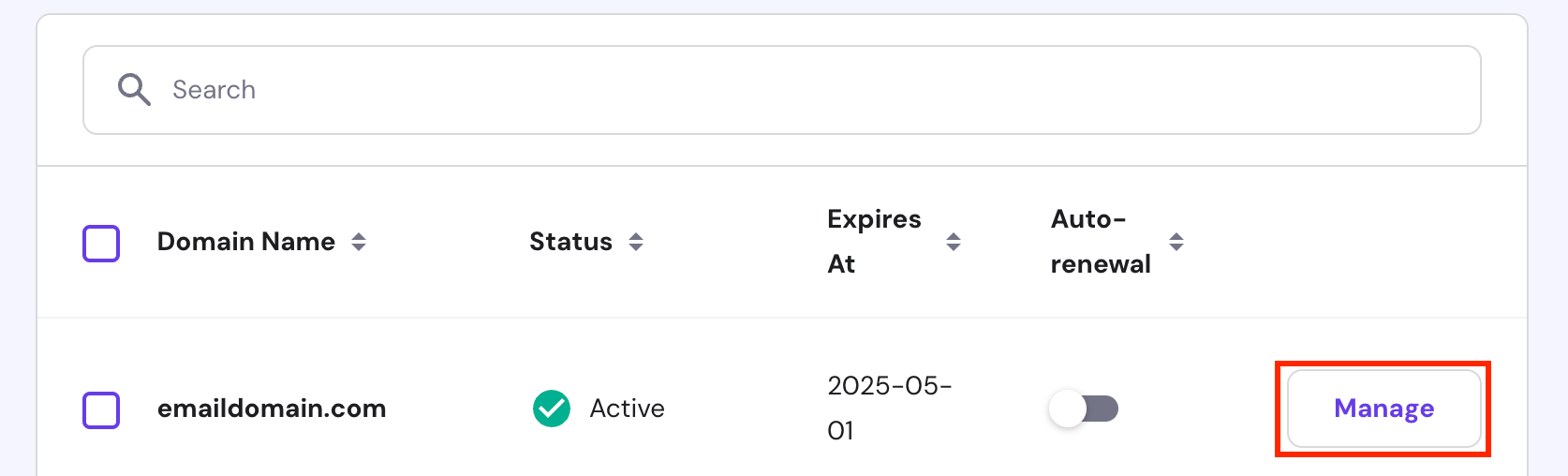Viewport: 1568px width, 476px height.
Task: Click the Status sort down arrow
Action: point(636,248)
